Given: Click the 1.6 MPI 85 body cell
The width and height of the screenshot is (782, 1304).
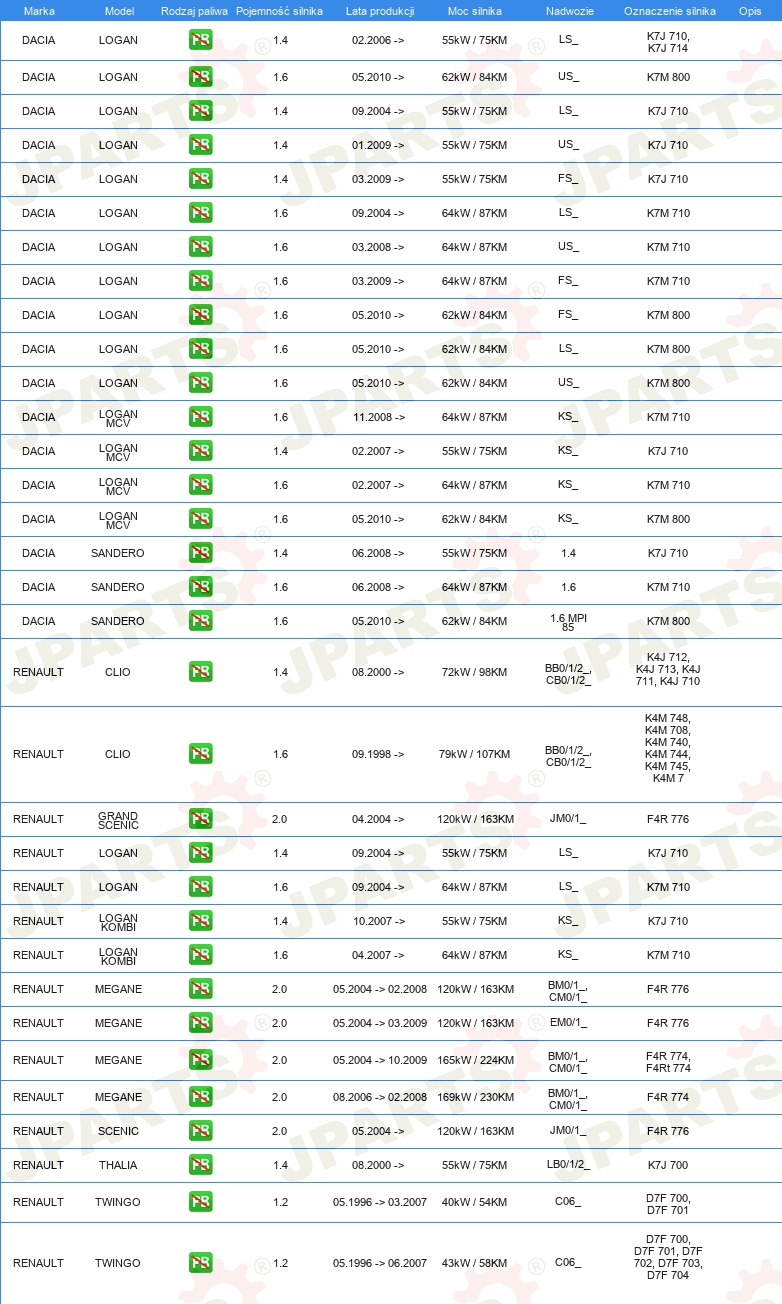Looking at the screenshot, I should (x=568, y=622).
